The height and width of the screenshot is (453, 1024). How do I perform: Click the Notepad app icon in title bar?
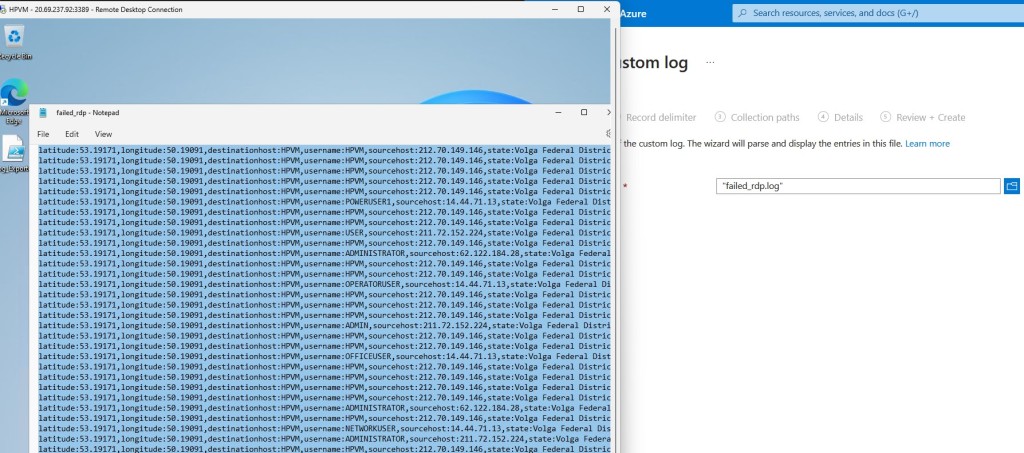pyautogui.click(x=43, y=113)
